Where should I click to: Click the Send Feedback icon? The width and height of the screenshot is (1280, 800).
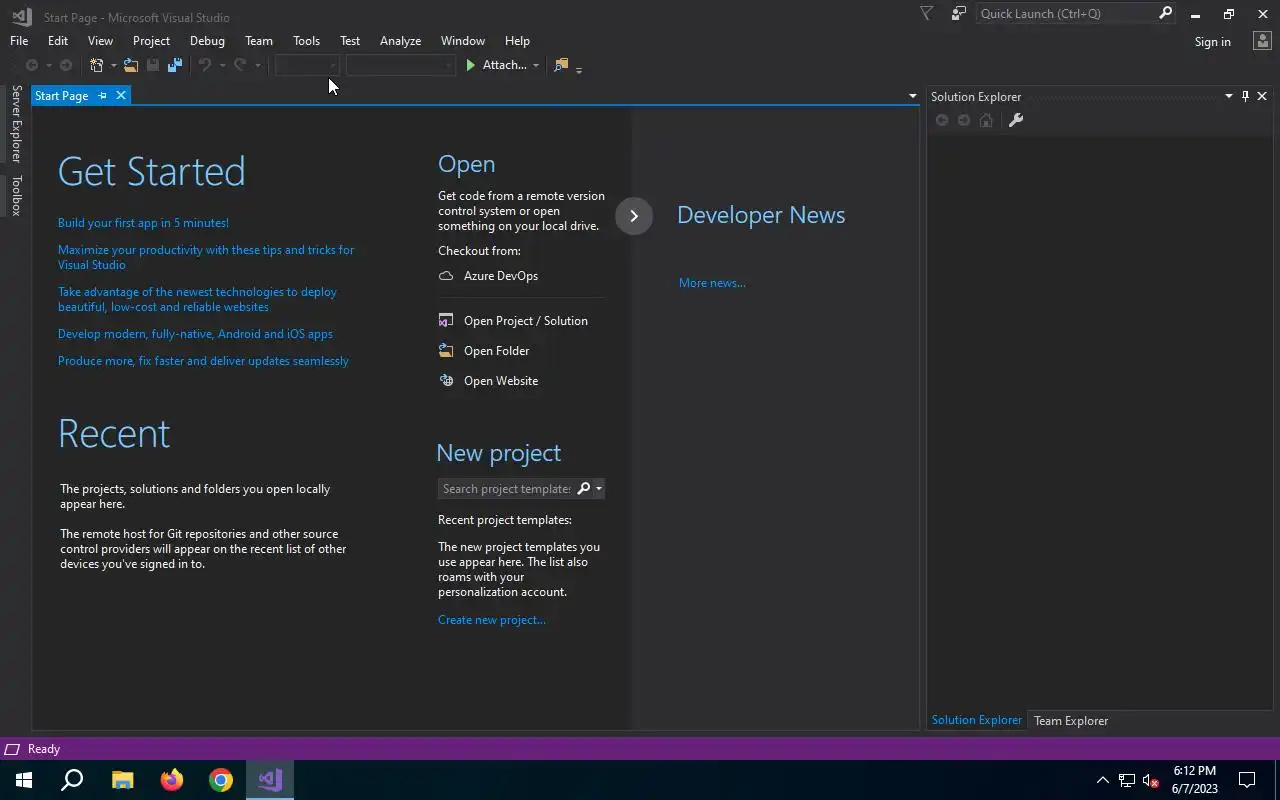pyautogui.click(x=959, y=13)
